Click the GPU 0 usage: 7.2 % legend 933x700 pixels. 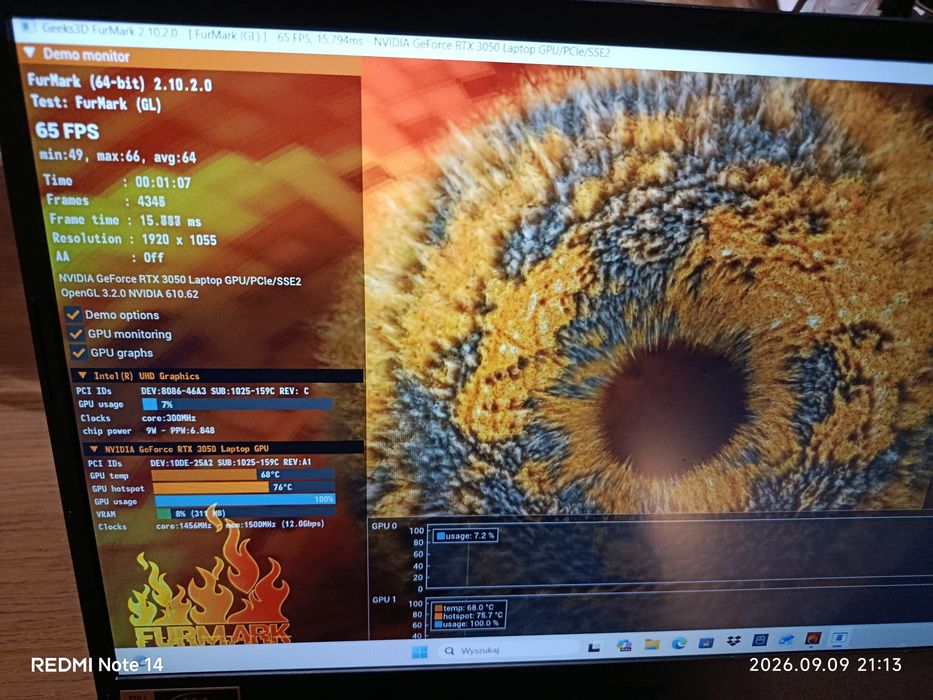click(x=465, y=536)
